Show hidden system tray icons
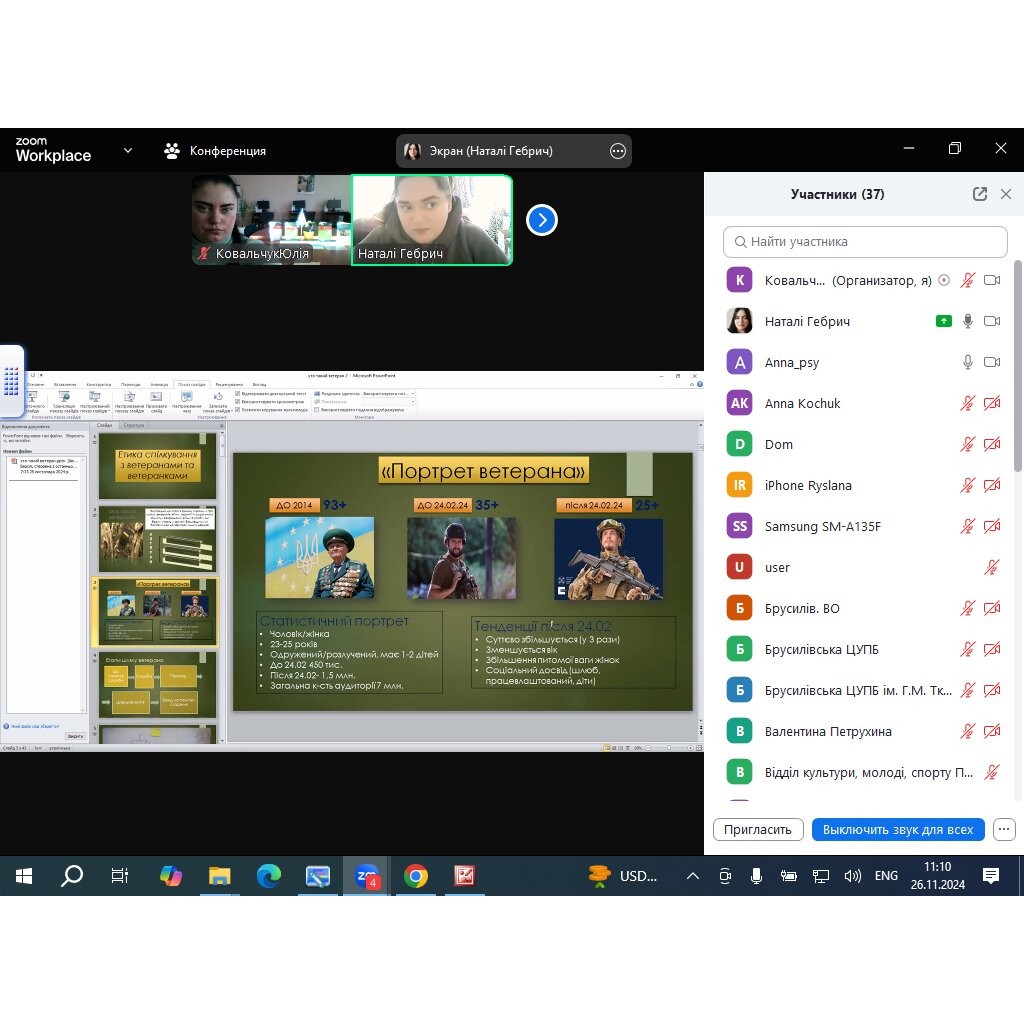The image size is (1024, 1024). [x=692, y=876]
